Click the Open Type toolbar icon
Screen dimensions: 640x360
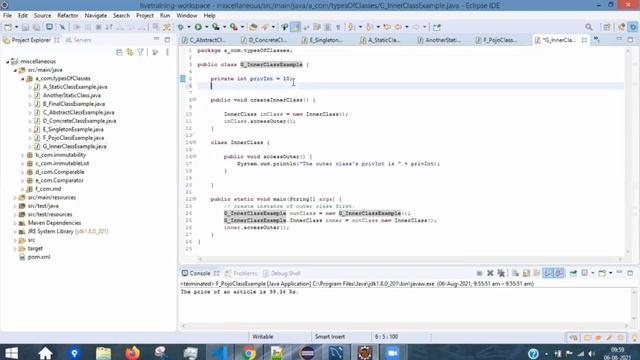pos(253,27)
